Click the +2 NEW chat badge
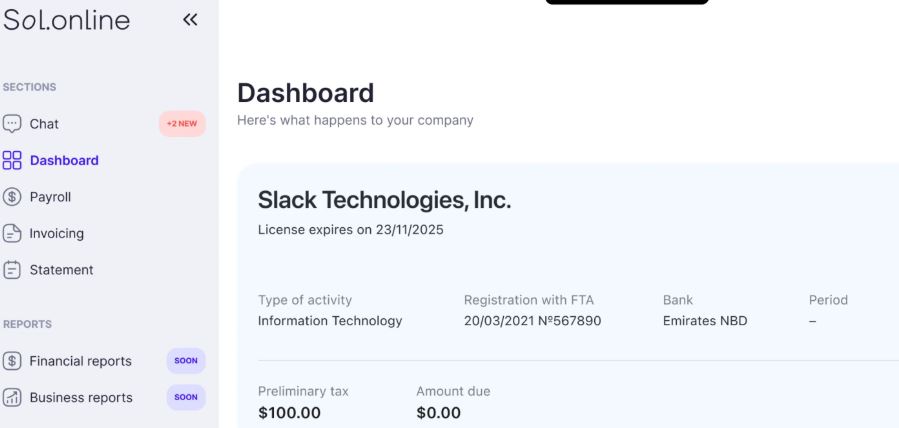Screen dimensions: 899x428 click(182, 124)
